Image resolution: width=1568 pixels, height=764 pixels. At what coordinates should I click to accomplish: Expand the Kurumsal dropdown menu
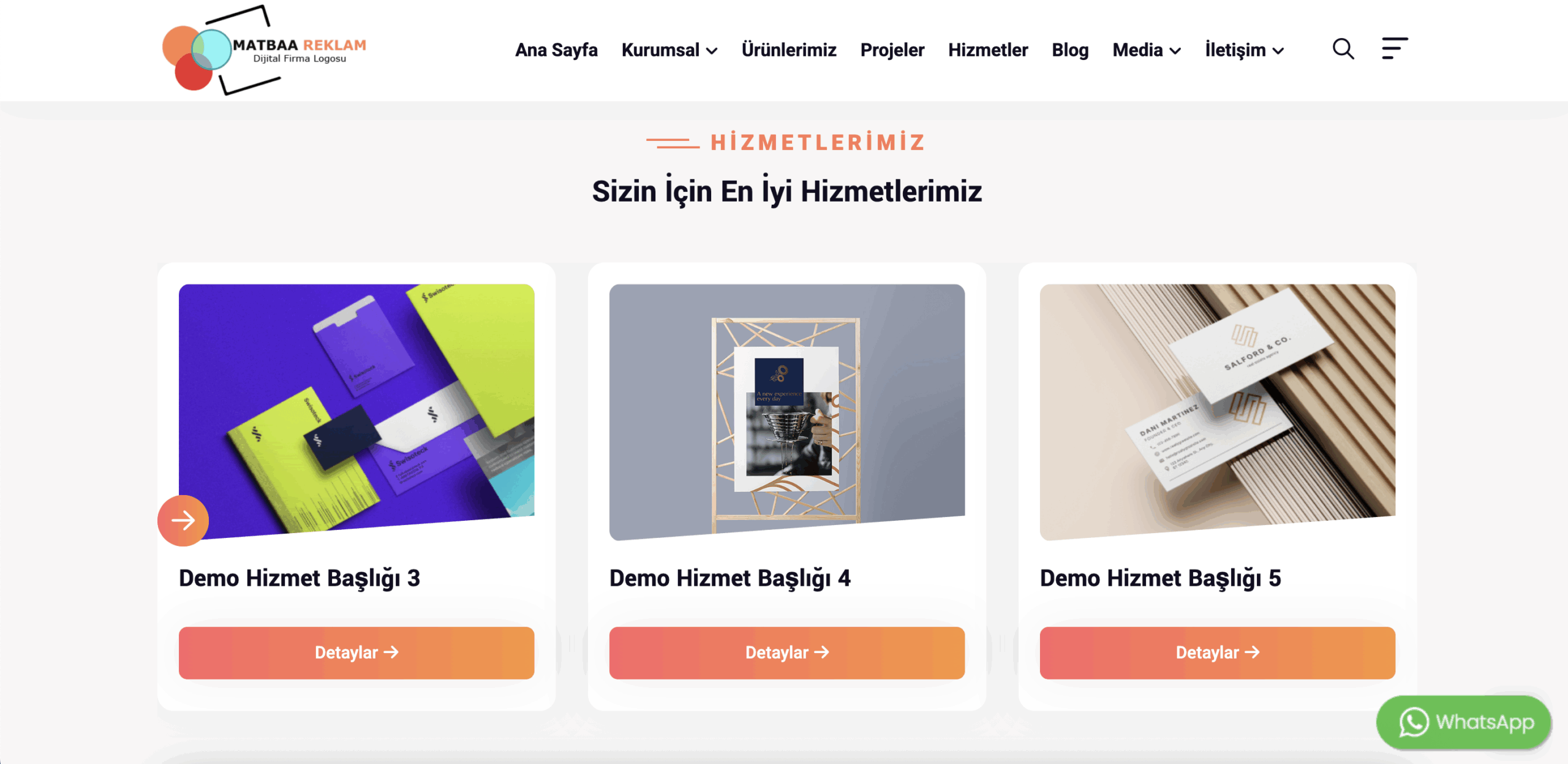(x=669, y=50)
